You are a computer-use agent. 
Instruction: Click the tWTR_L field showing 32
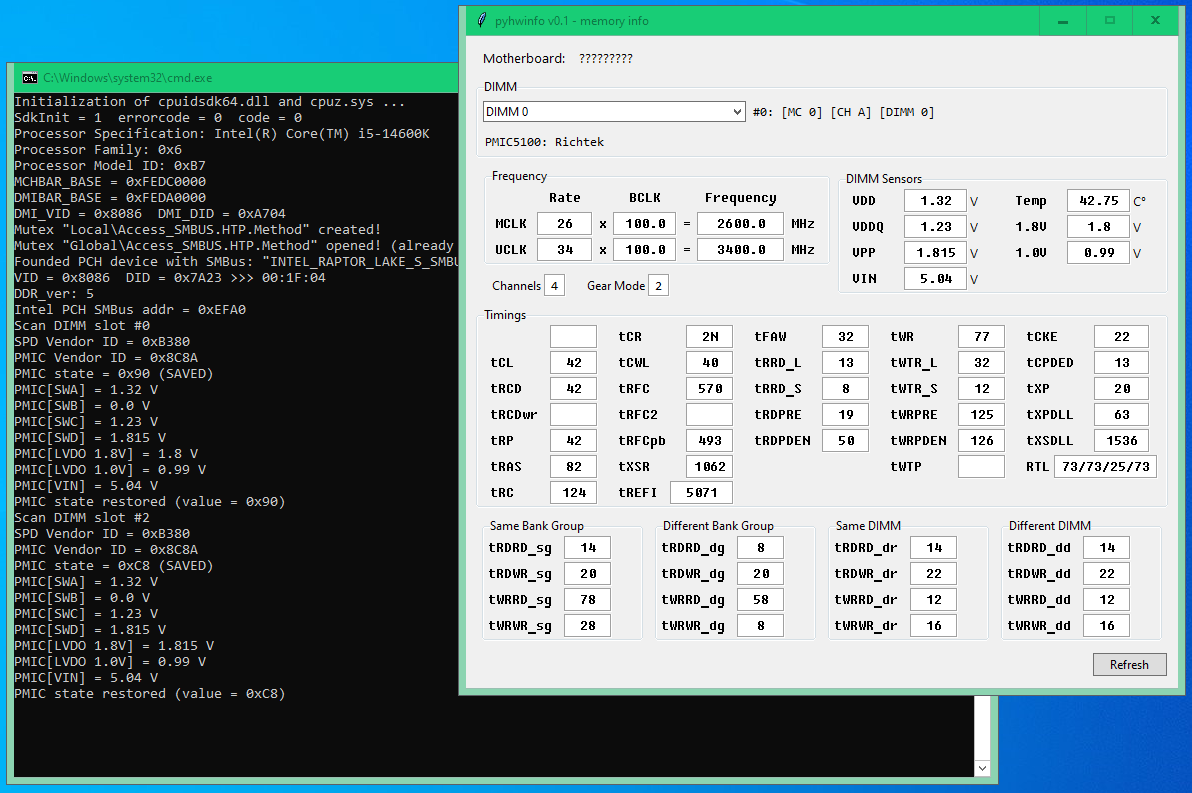[x=981, y=363]
